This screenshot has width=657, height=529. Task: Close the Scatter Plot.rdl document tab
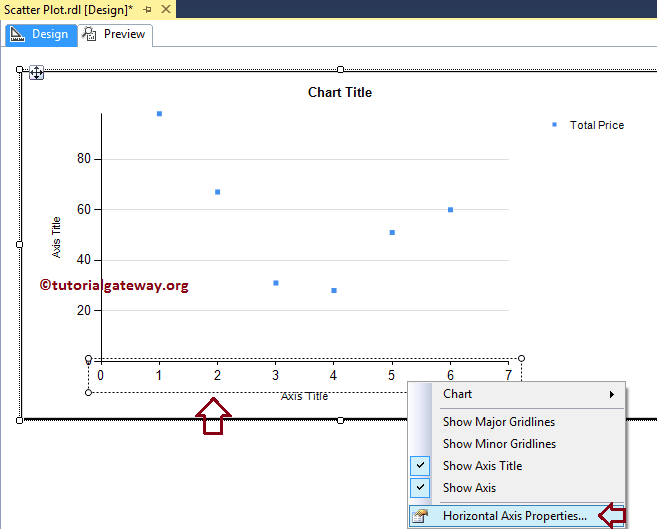coord(166,9)
